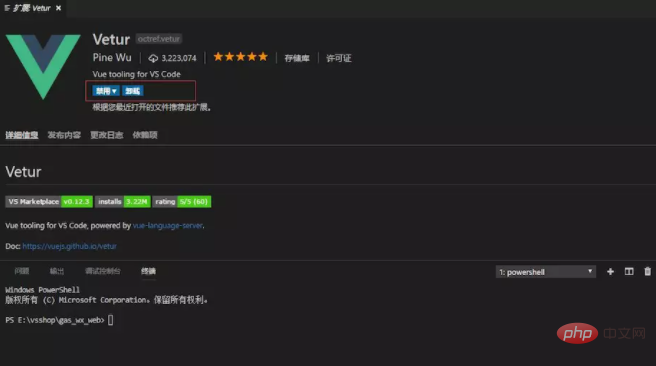
Task: Click the VS Marketplace v0.12.3 badge
Action: coord(49,202)
